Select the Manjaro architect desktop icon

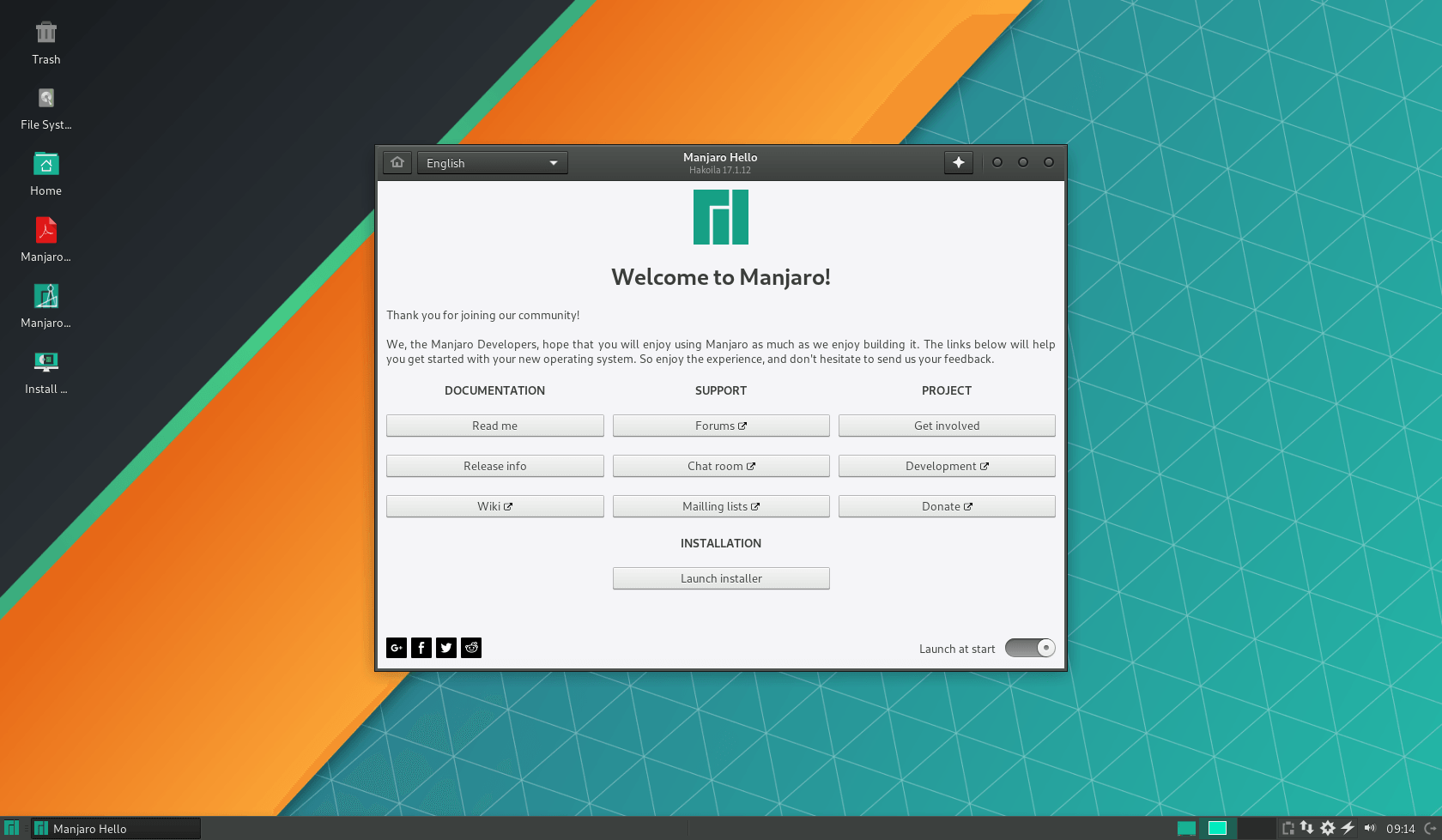[x=46, y=306]
